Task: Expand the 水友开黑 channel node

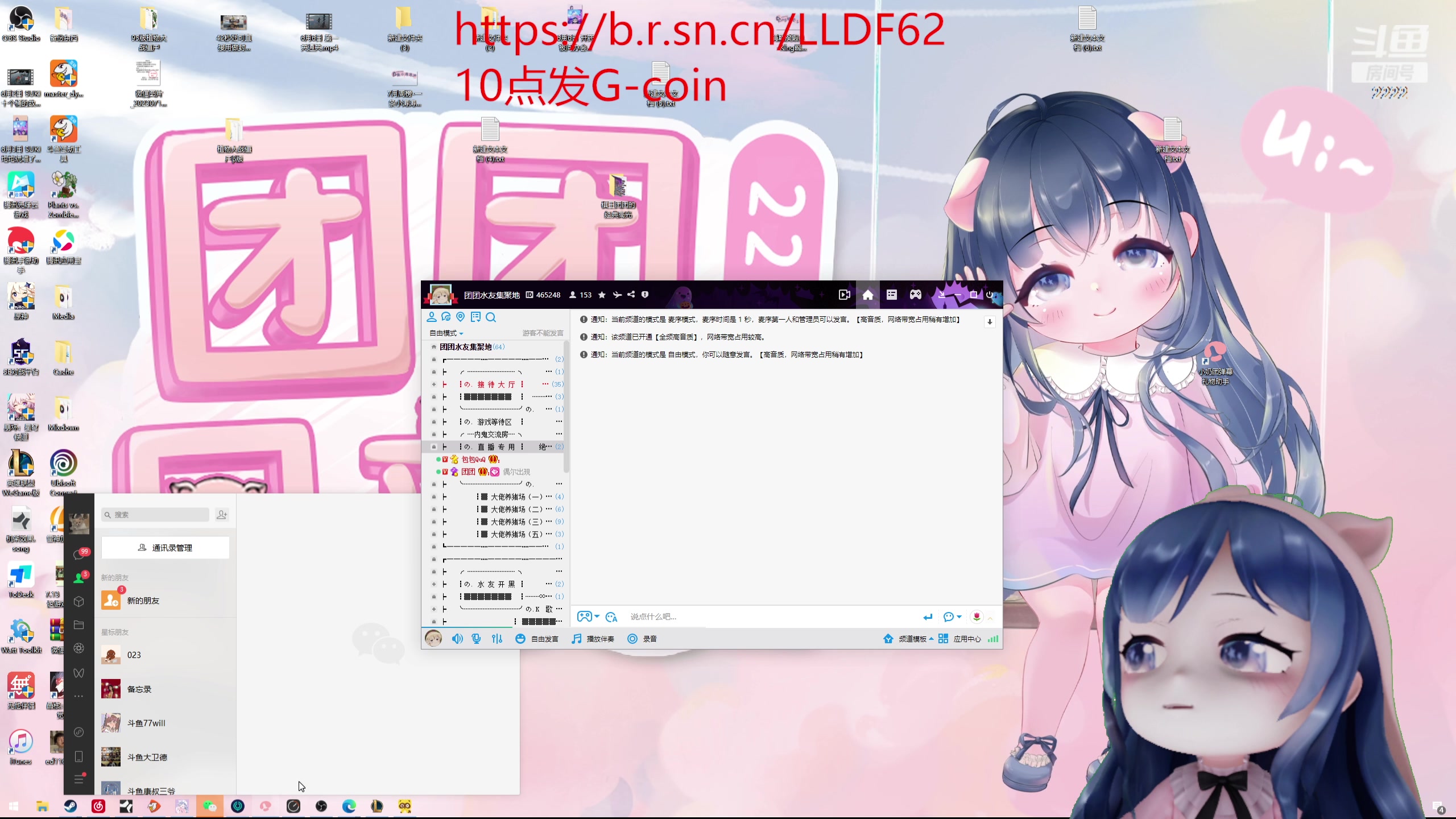Action: point(434,584)
